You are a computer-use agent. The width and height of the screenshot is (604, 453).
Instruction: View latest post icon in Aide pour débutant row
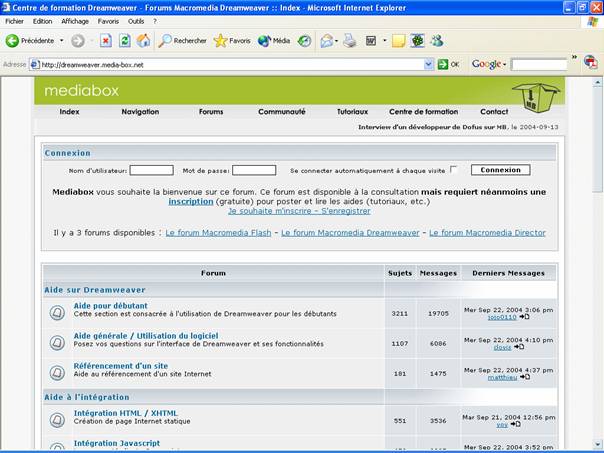(x=524, y=317)
